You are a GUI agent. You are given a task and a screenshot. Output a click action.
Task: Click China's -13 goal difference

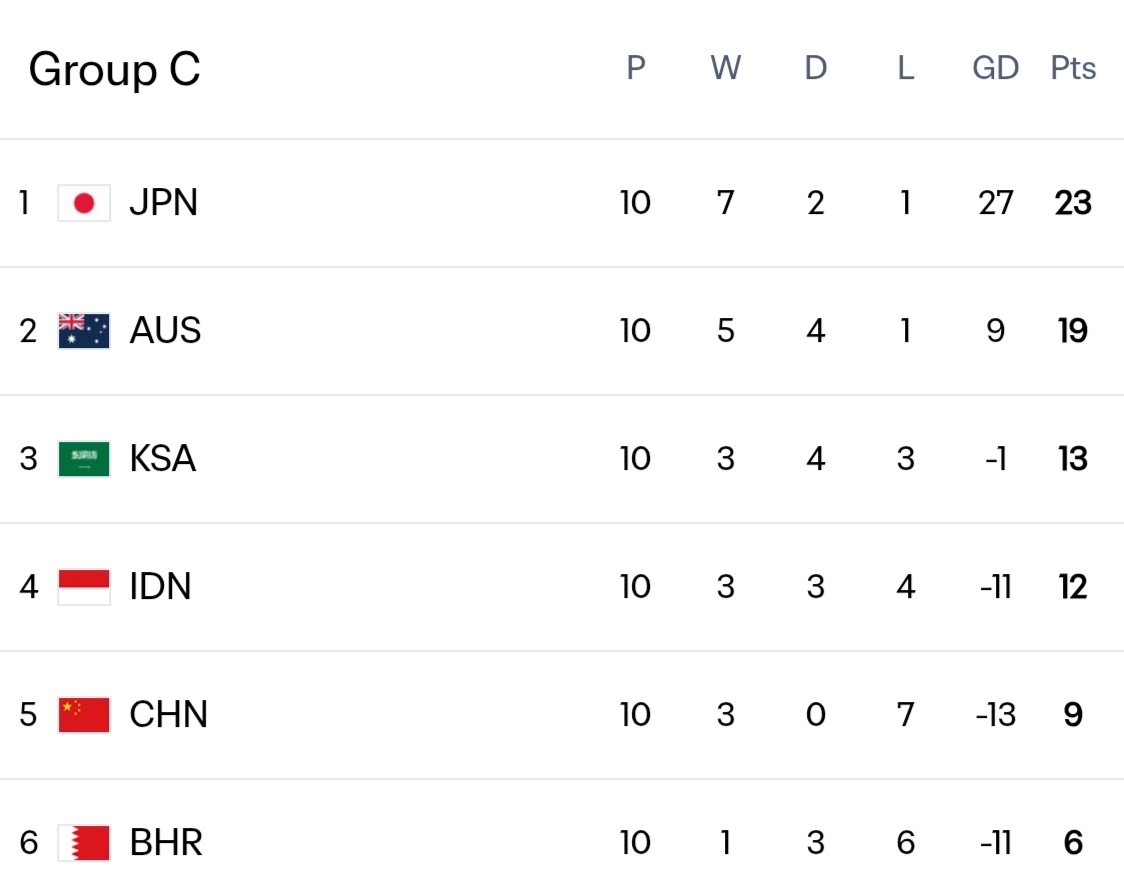point(996,715)
